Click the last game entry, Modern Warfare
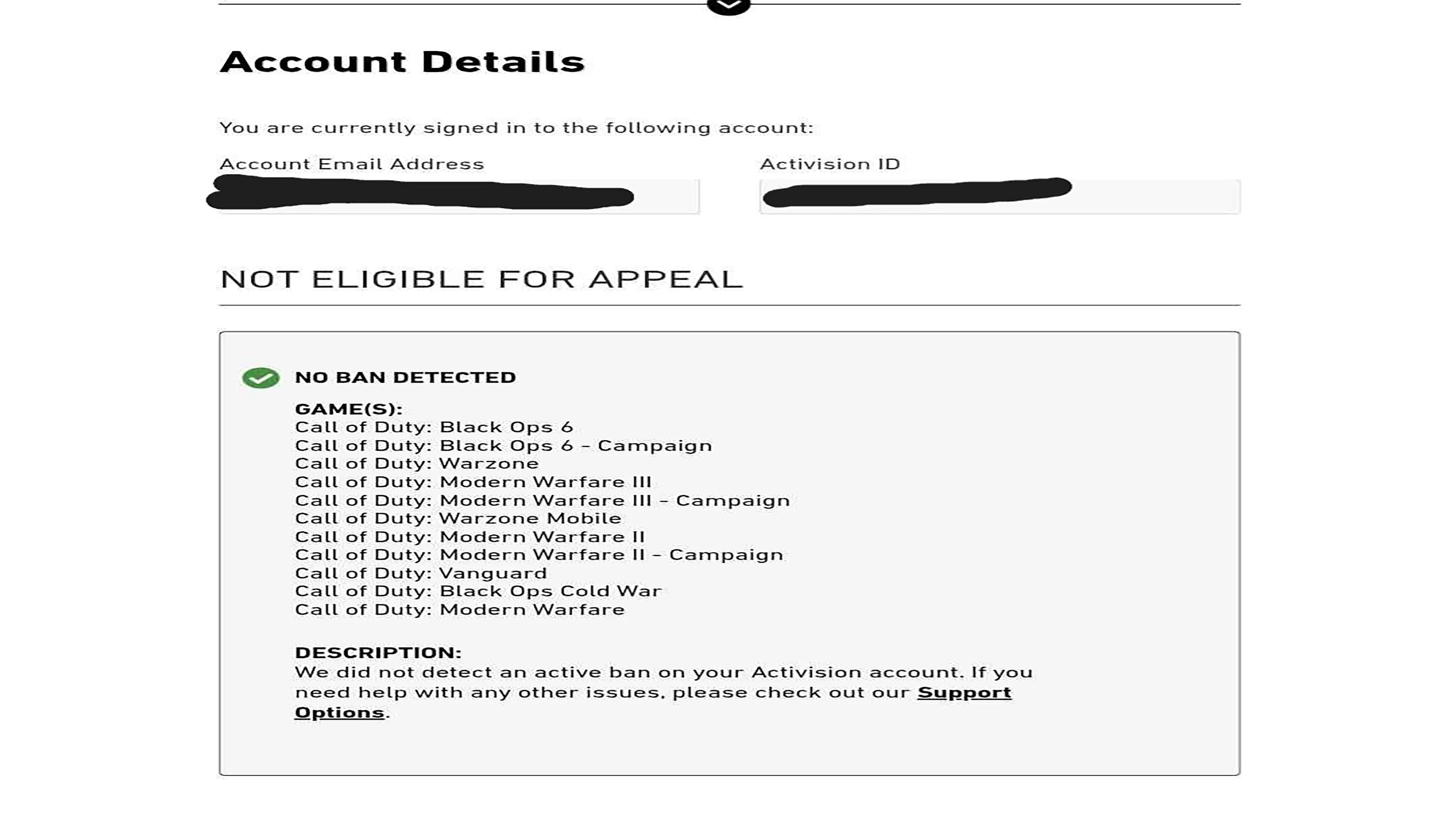This screenshot has height=816, width=1456. pyautogui.click(x=460, y=610)
